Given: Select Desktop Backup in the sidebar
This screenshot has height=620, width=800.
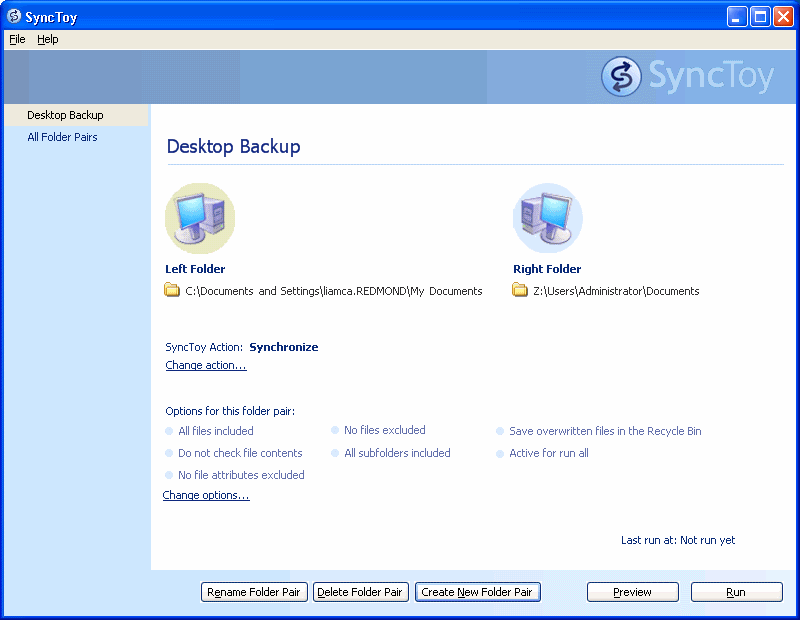Looking at the screenshot, I should [65, 115].
